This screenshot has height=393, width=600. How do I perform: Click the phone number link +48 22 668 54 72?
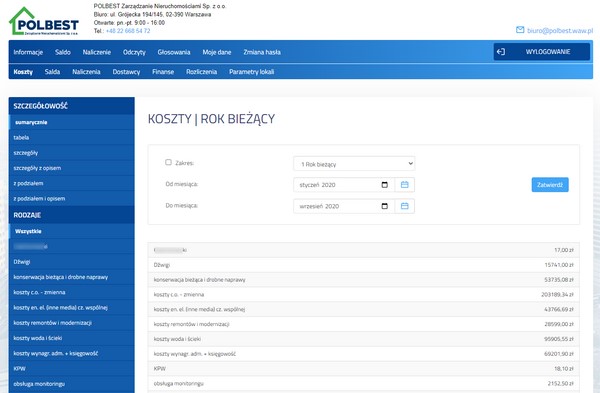128,31
